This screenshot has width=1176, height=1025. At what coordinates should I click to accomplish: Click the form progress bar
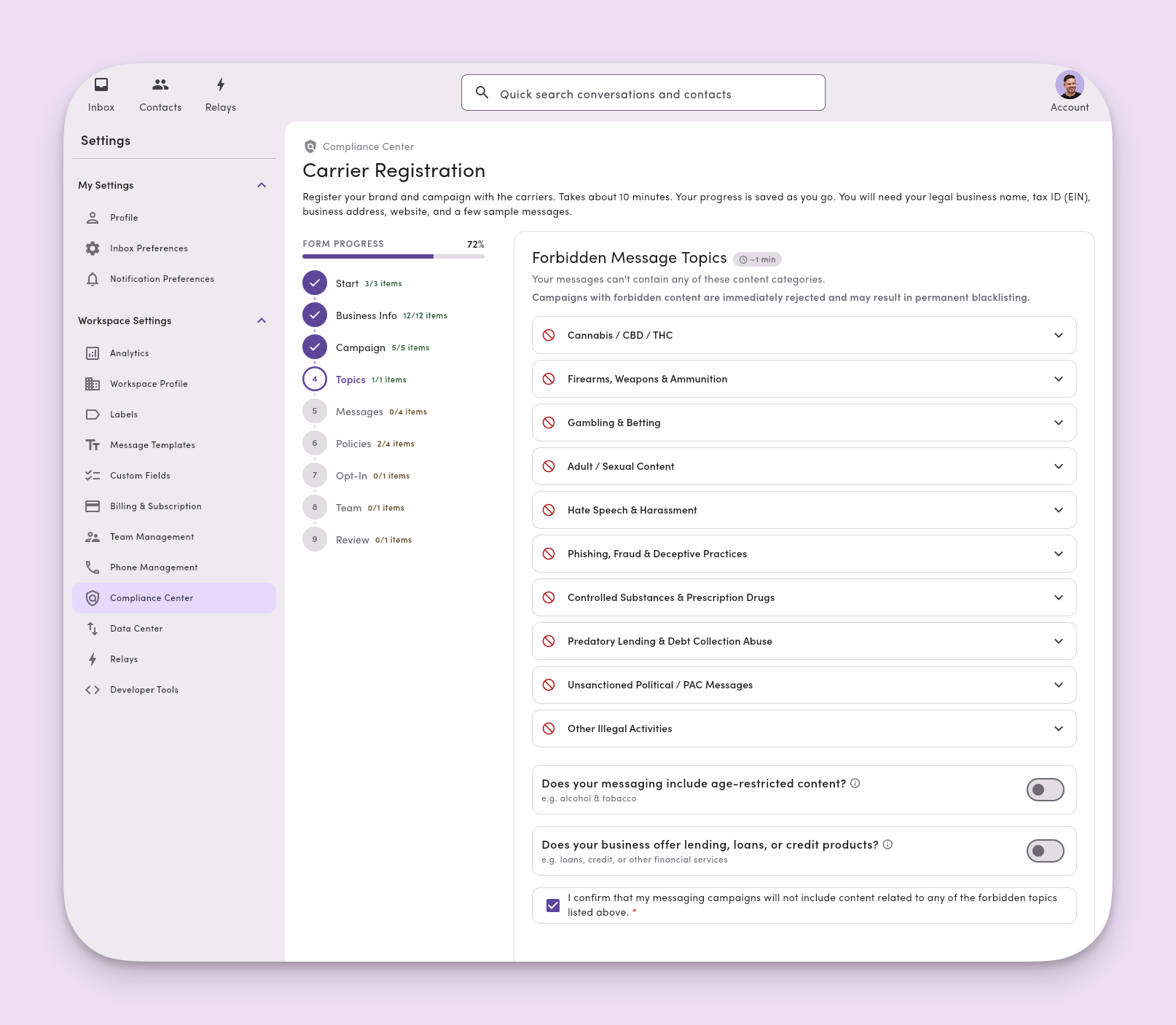pos(393,256)
